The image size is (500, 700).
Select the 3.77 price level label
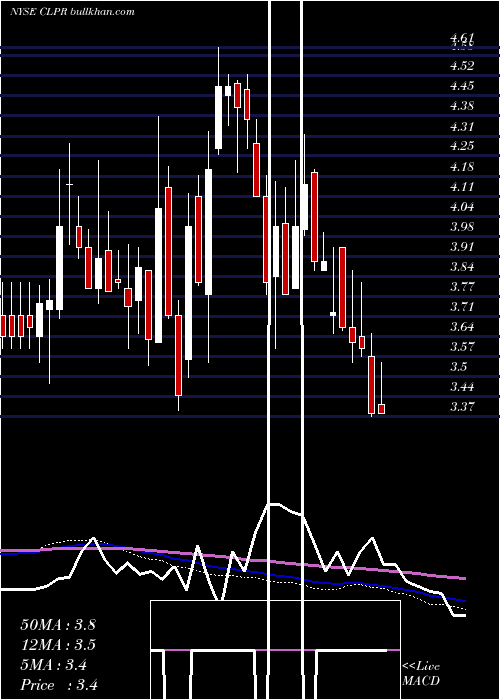(x=462, y=287)
